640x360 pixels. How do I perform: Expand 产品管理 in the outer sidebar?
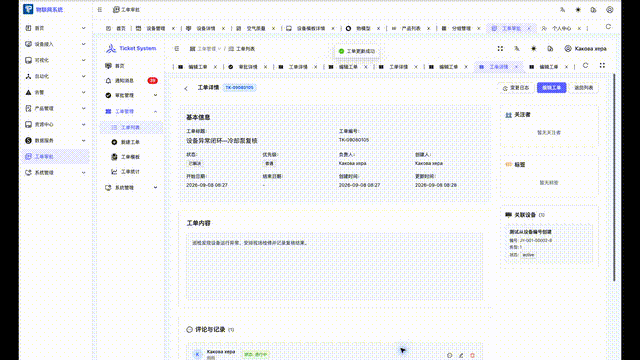point(56,108)
